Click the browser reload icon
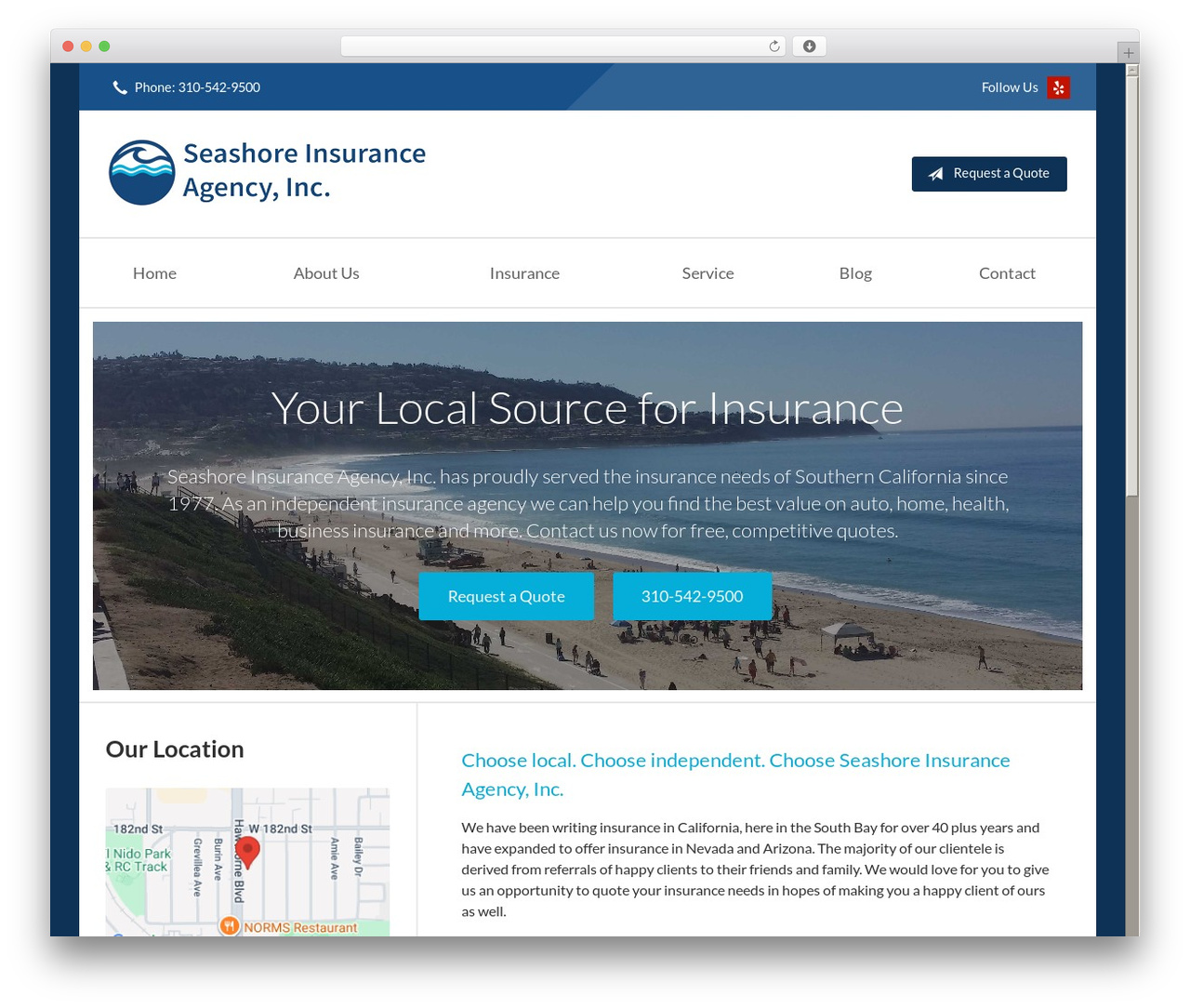1190x1008 pixels. pos(773,46)
